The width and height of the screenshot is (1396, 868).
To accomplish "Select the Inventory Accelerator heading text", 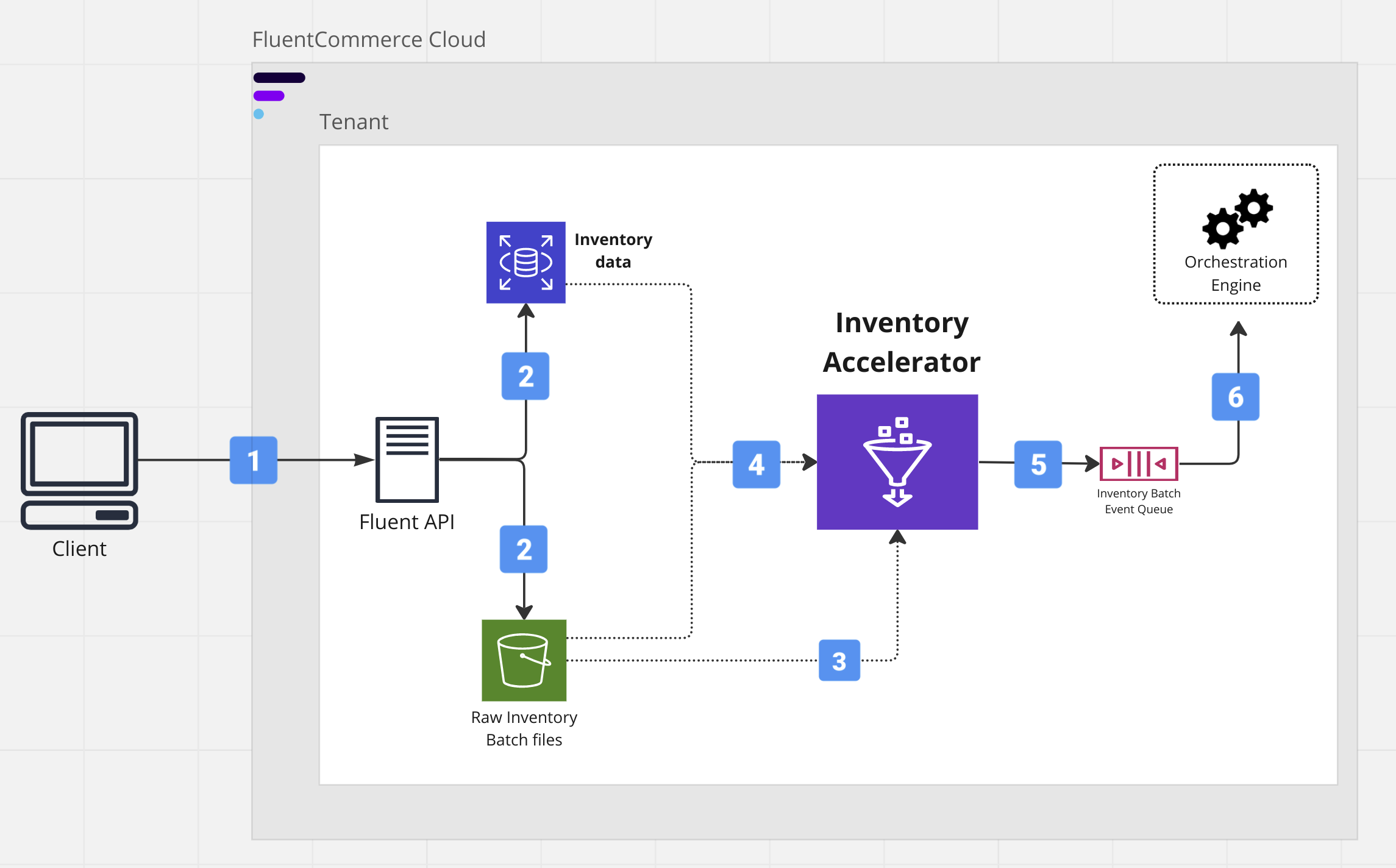I will 901,342.
